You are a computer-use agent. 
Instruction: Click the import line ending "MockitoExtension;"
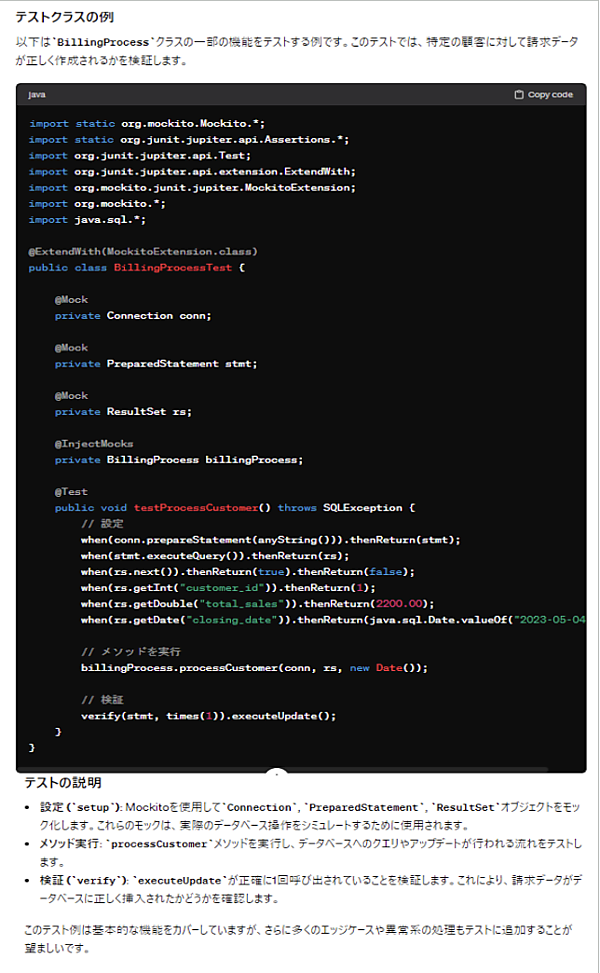[x=192, y=187]
